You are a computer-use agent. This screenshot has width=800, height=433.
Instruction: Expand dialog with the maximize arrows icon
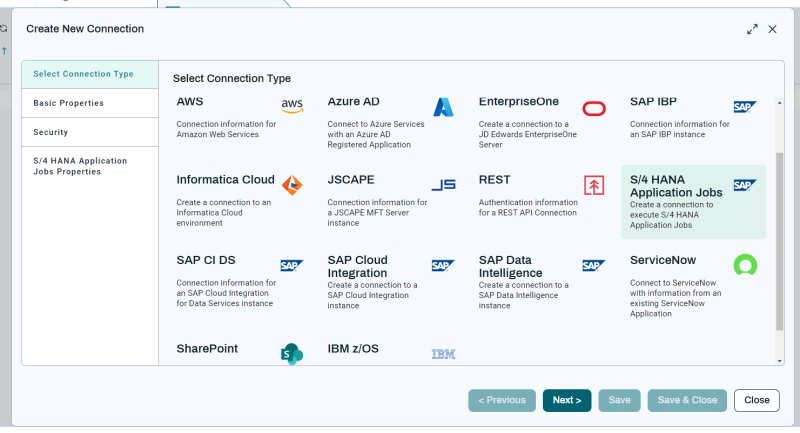(x=752, y=29)
